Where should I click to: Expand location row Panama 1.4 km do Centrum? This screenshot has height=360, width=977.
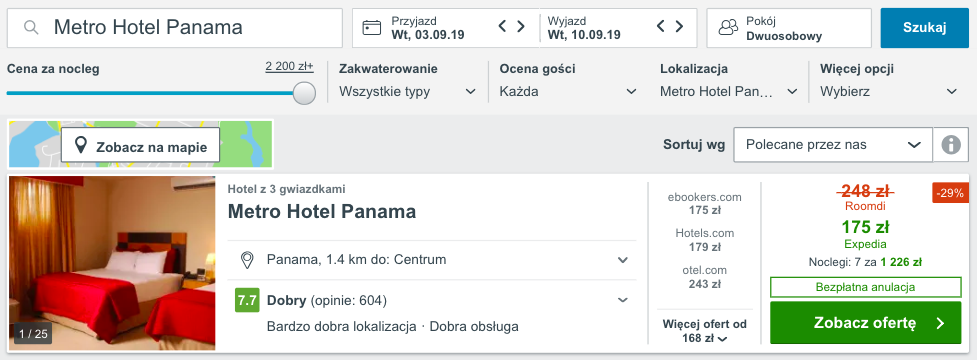(432, 260)
